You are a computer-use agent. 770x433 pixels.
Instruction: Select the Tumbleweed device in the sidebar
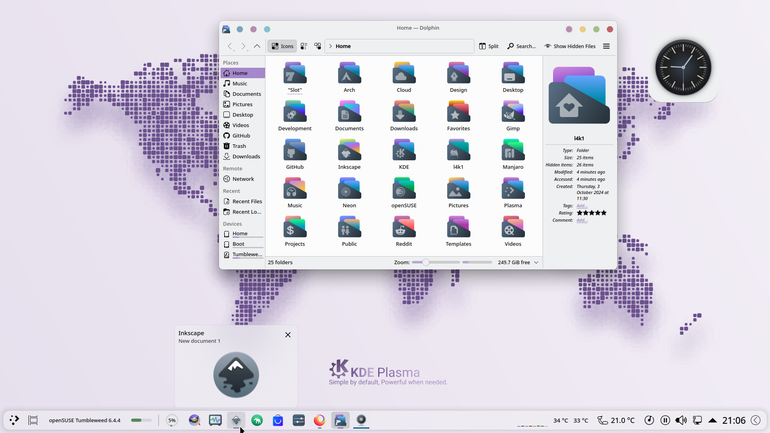[x=243, y=254]
